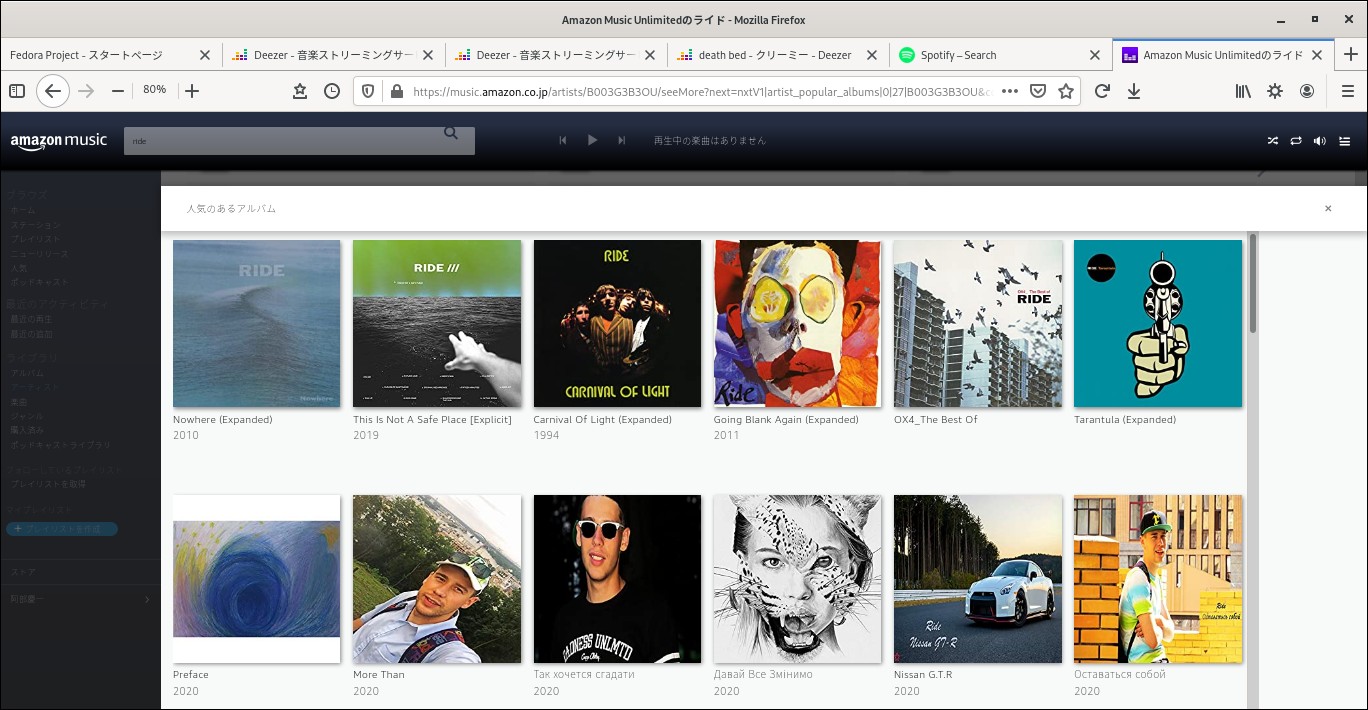Open Nowhere (Expanded) album cover

[256, 323]
